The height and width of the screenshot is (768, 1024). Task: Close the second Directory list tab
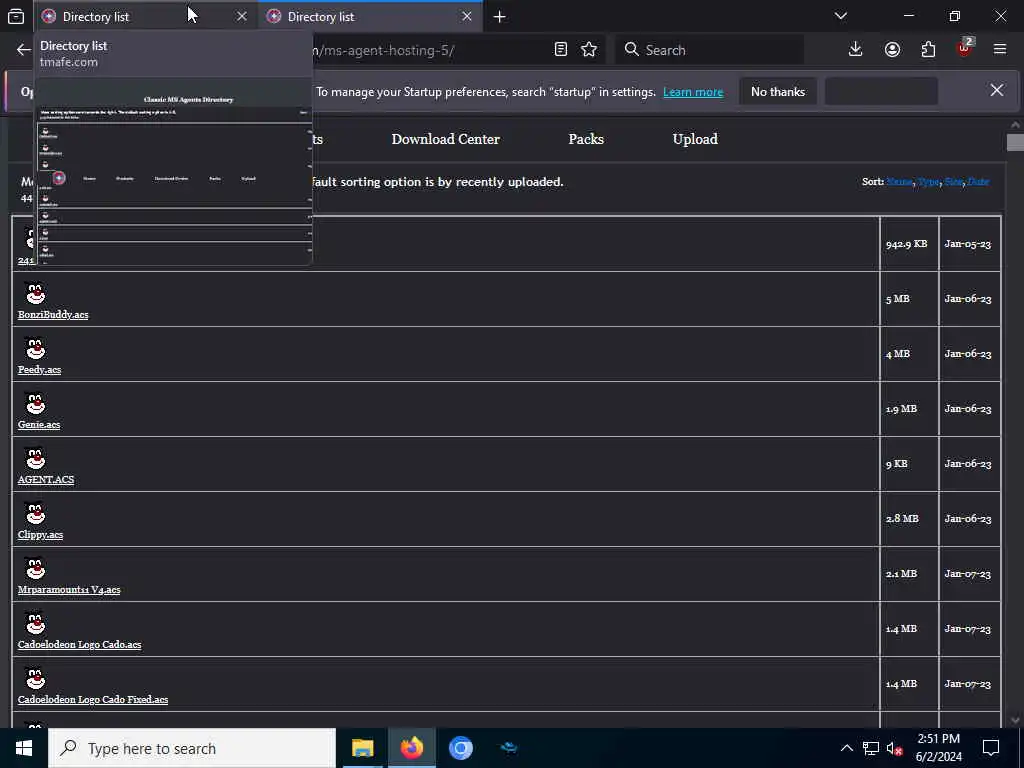[x=466, y=16]
